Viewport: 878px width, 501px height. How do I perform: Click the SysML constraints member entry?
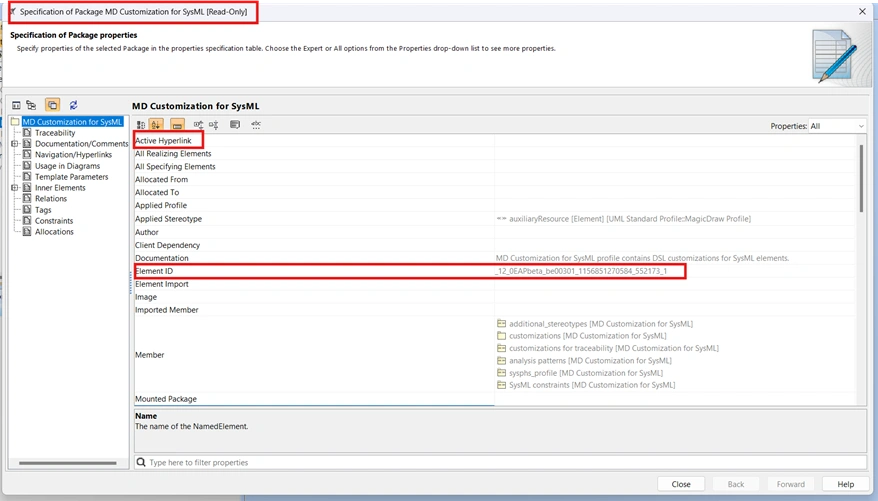[591, 385]
